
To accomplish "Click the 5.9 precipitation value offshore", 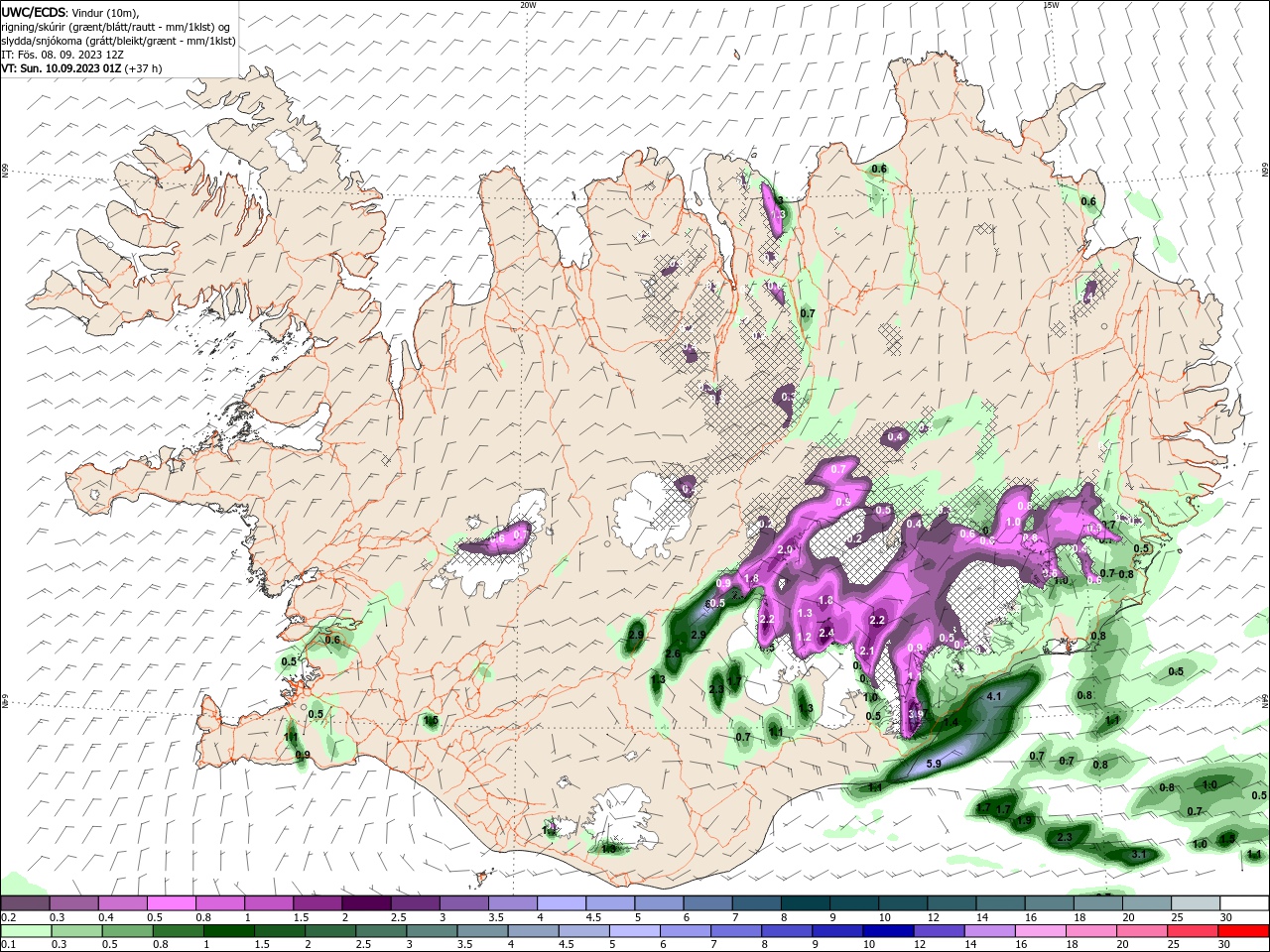I will [x=933, y=764].
